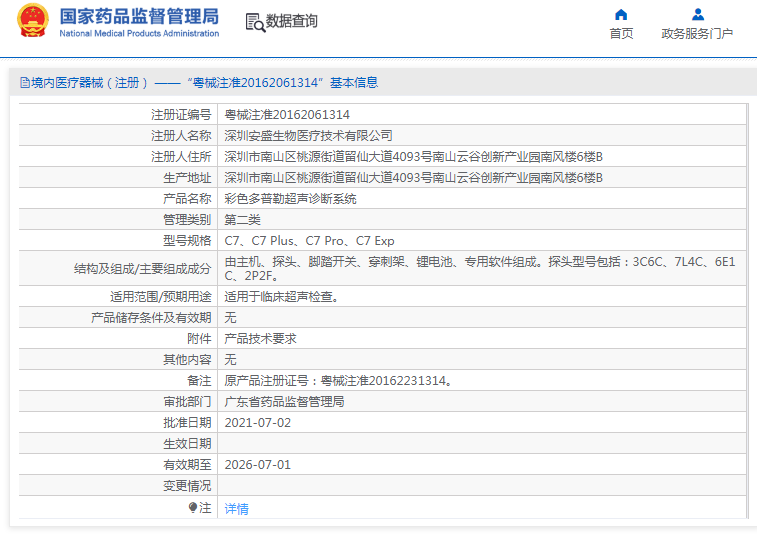Screen dimensions: 757x536
Task: Open the 详情 link in the notes row
Action: click(236, 509)
